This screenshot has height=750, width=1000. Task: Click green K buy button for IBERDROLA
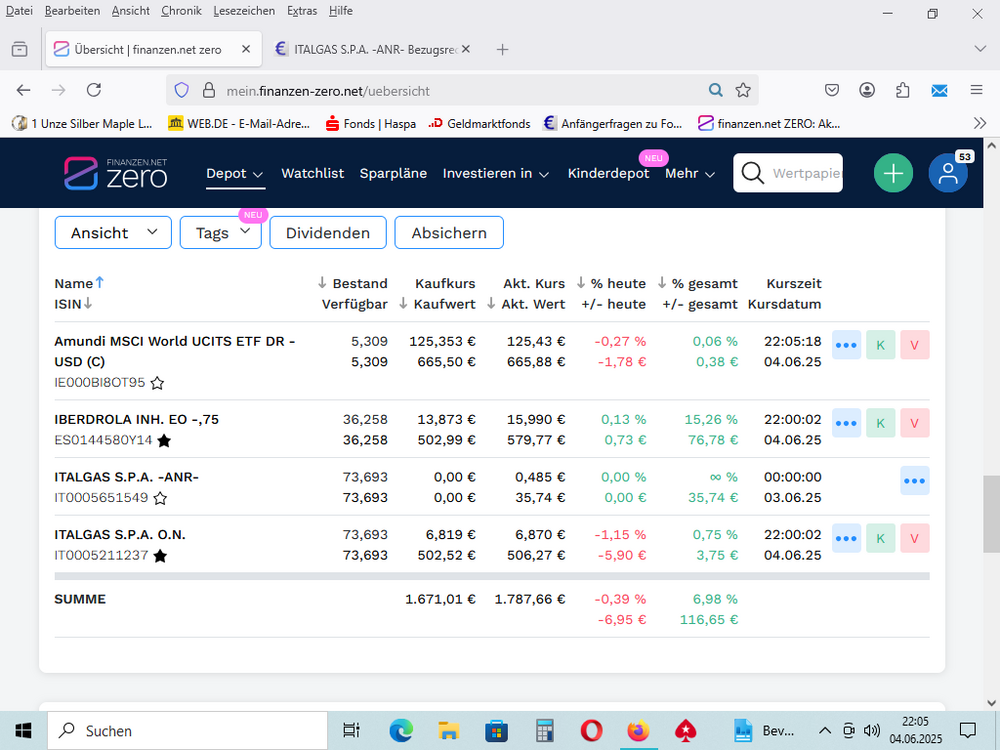point(880,423)
